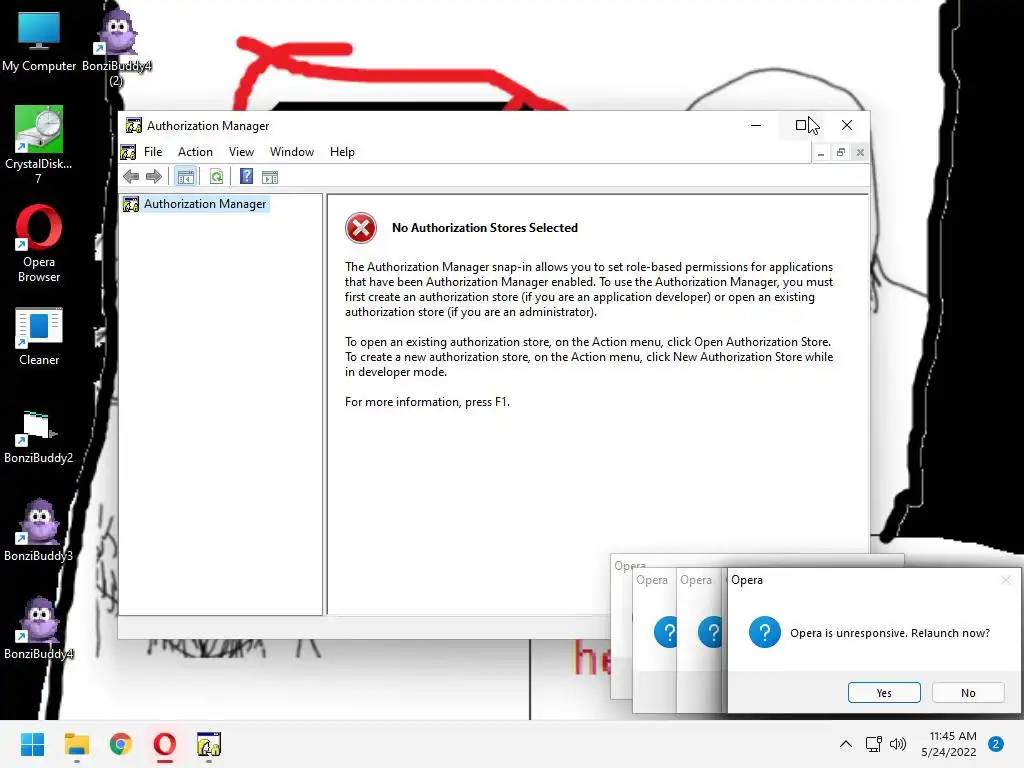
Task: Toggle the Show/Hide Console Tree toolbar icon
Action: [185, 176]
